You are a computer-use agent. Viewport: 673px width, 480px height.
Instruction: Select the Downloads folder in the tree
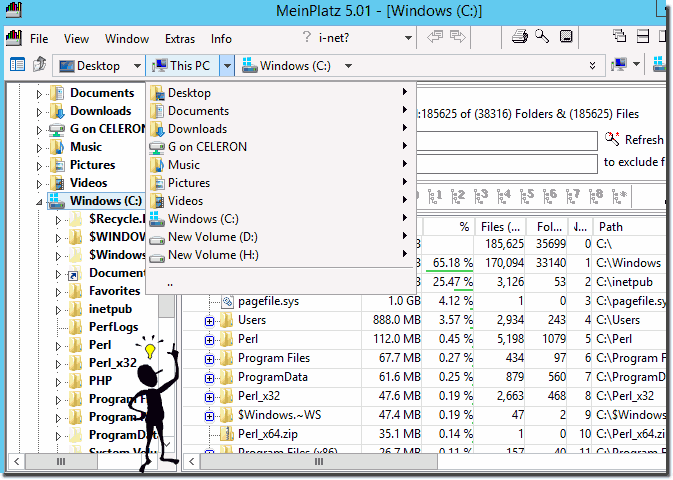pos(100,111)
